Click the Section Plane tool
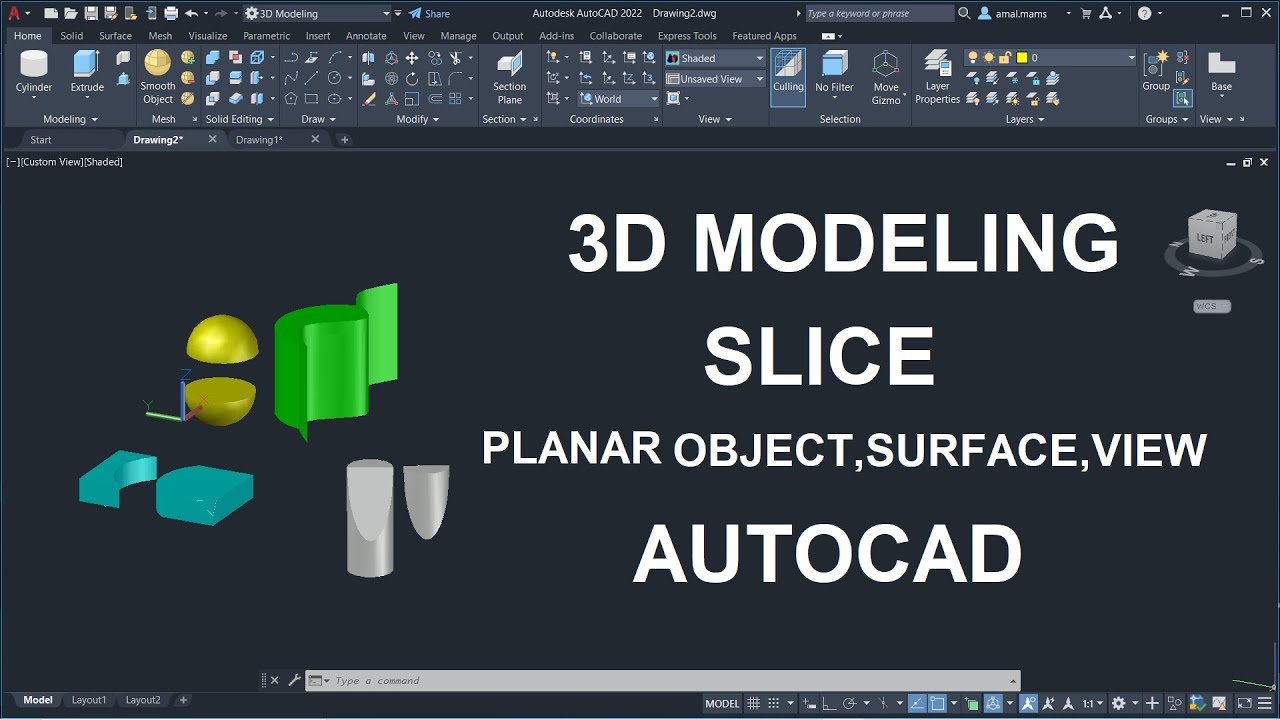This screenshot has height=720, width=1280. (509, 77)
